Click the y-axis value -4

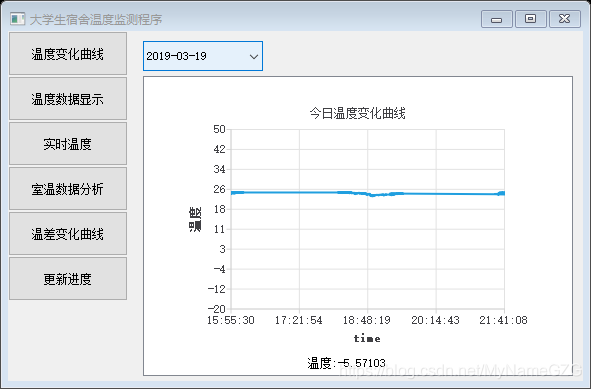coord(219,269)
